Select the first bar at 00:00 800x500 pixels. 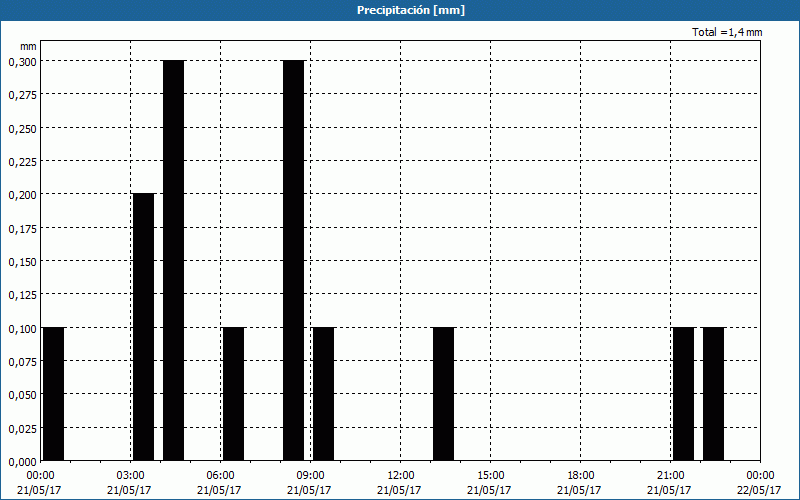click(x=54, y=394)
